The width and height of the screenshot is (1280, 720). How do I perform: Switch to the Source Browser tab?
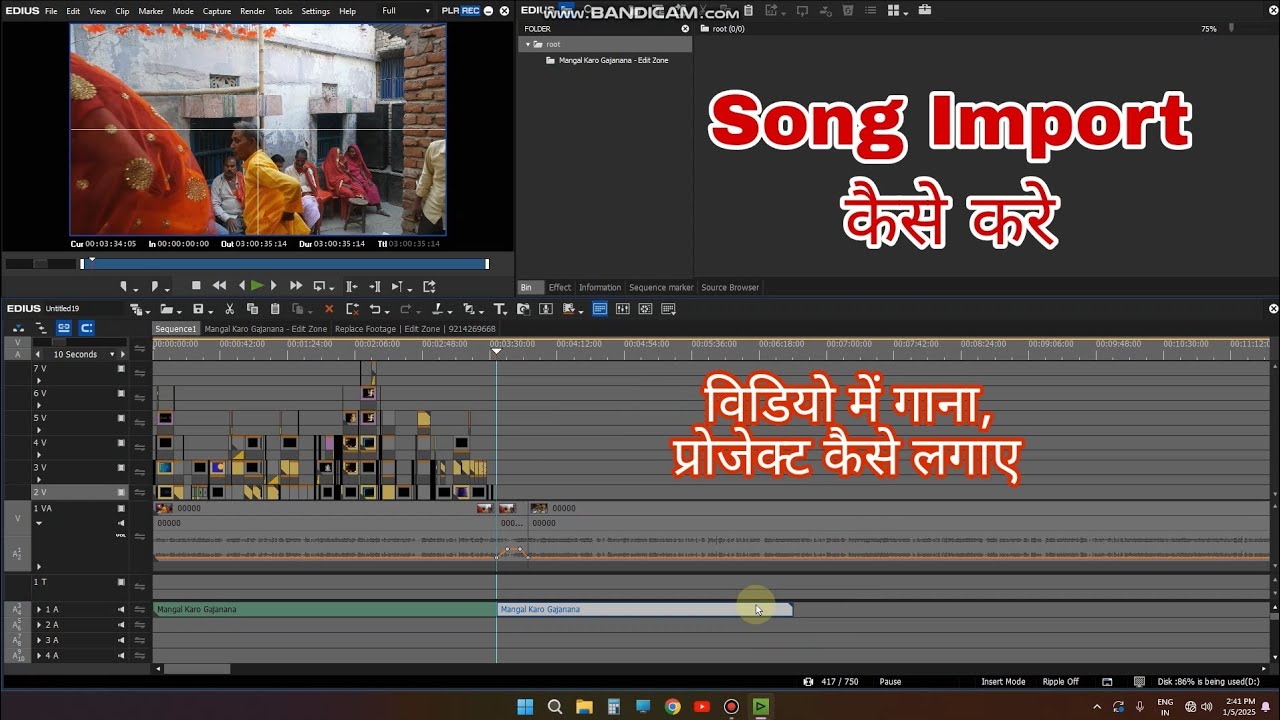[730, 287]
